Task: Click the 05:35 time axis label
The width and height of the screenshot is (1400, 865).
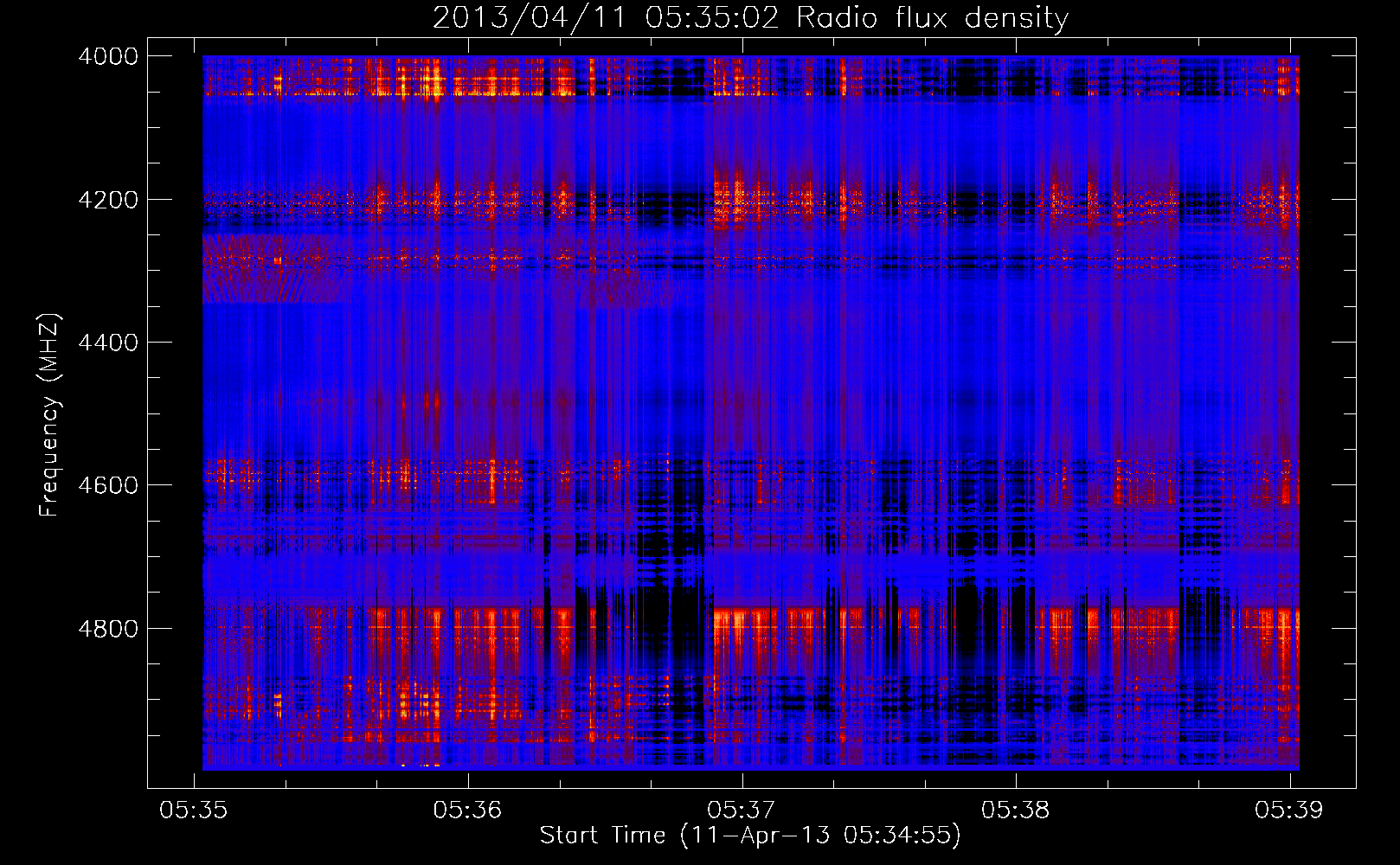Action: 194,810
